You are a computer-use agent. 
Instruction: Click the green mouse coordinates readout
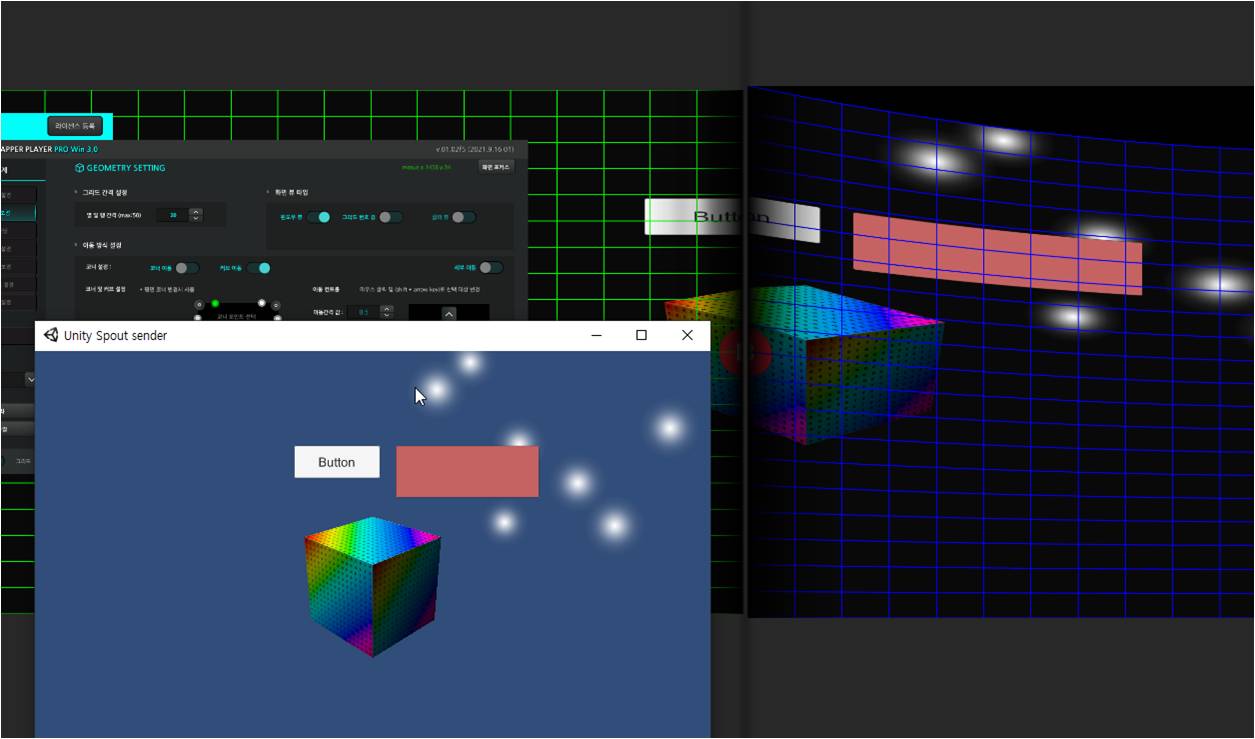tap(426, 167)
